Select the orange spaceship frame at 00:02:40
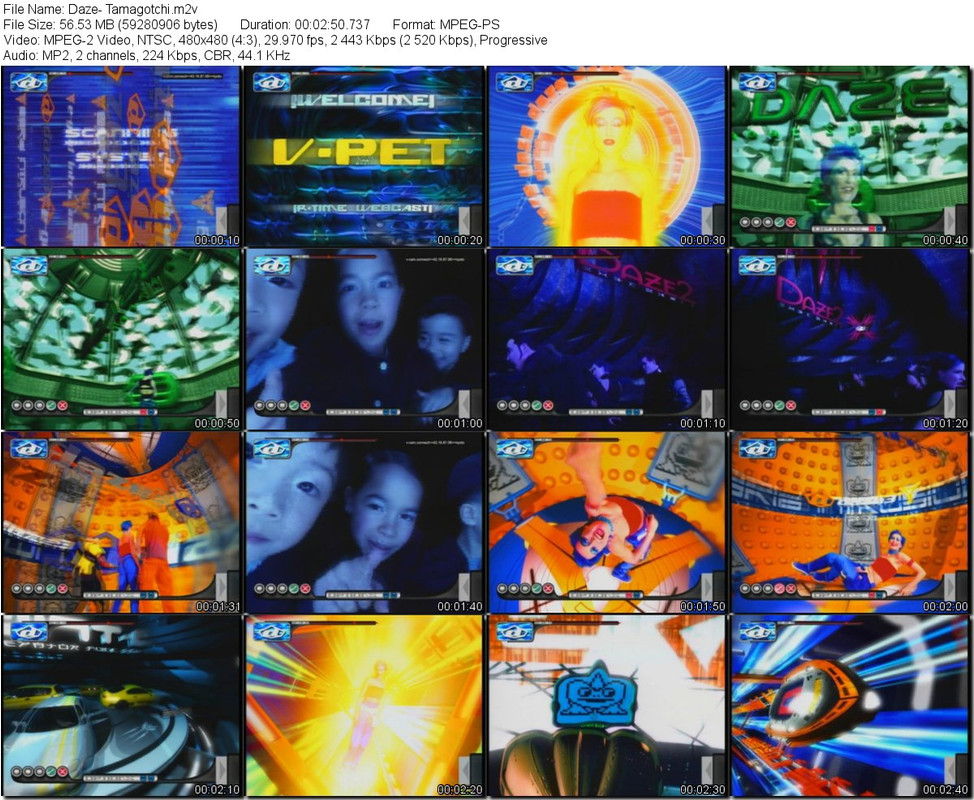Image resolution: width=974 pixels, height=800 pixels. [x=850, y=706]
